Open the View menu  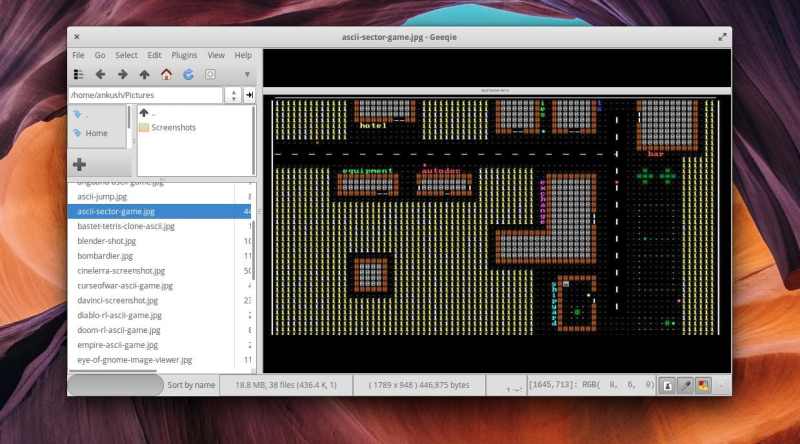(x=215, y=55)
